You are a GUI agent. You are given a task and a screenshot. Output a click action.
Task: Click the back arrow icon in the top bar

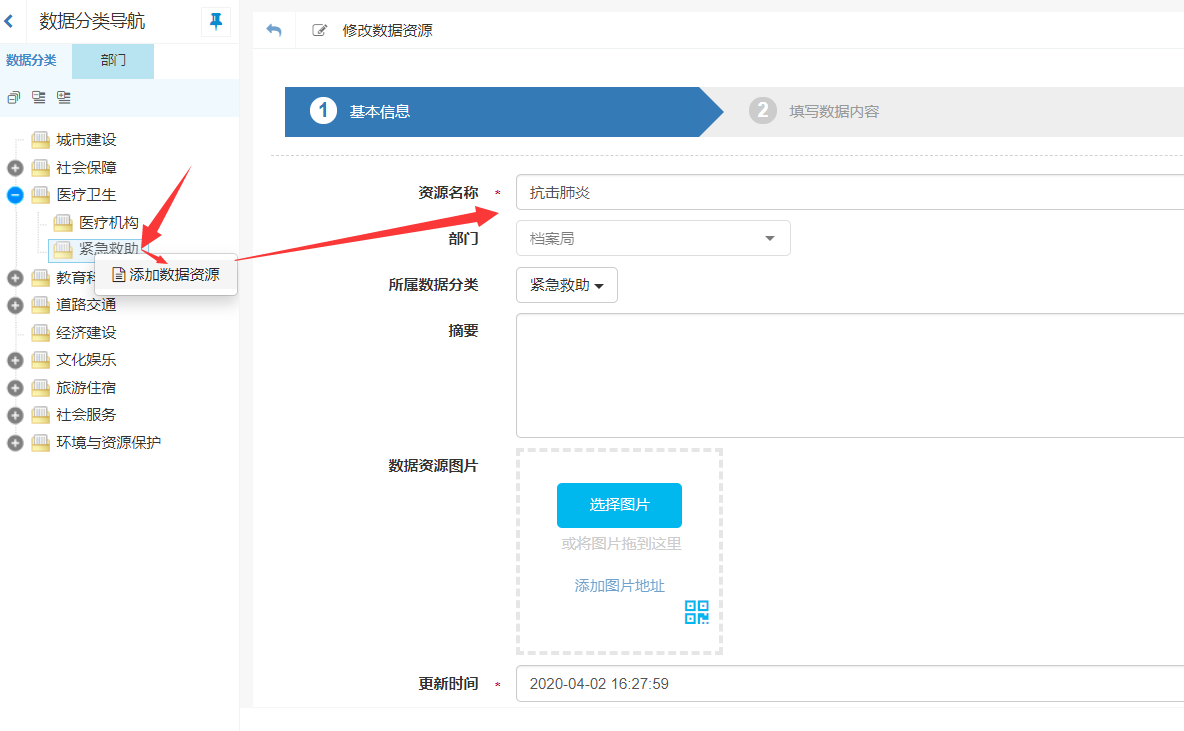tap(274, 30)
